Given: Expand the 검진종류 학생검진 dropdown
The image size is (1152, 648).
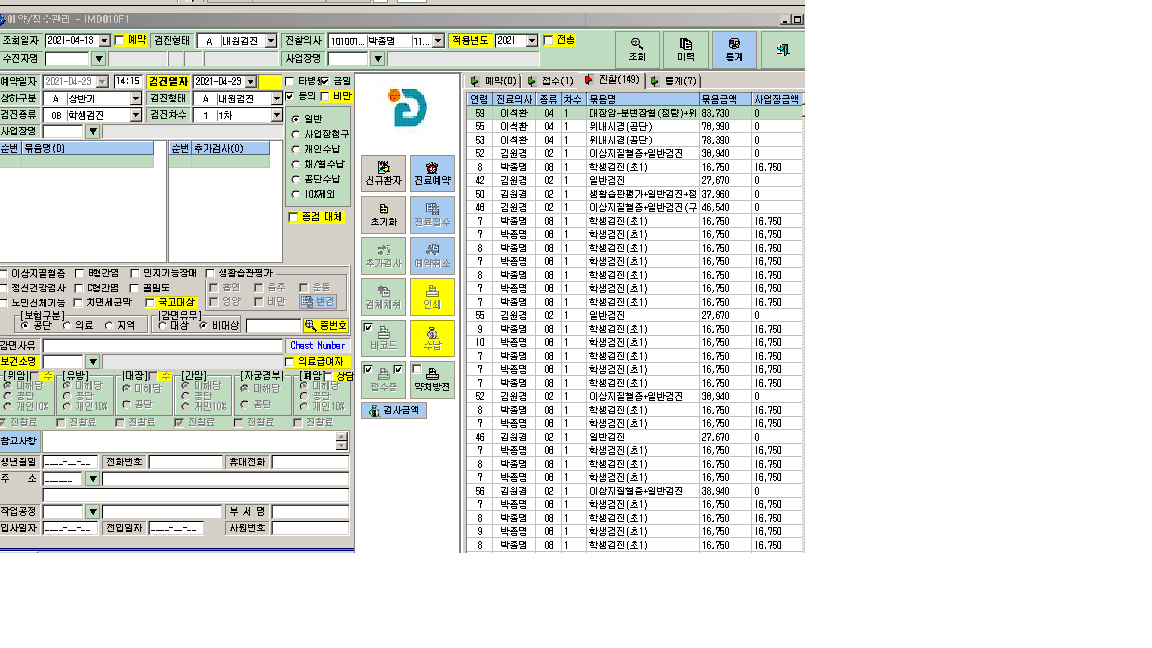Looking at the screenshot, I should coord(135,115).
